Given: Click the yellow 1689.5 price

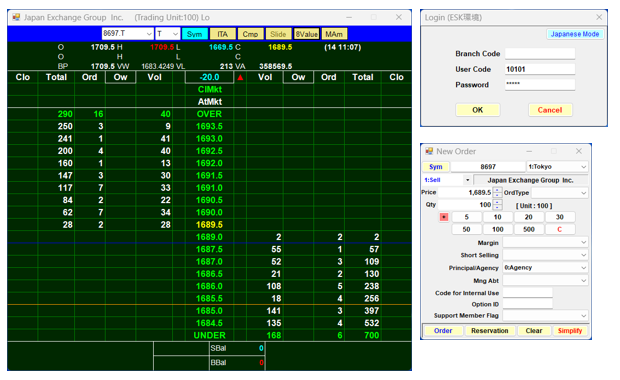Looking at the screenshot, I should click(210, 225).
